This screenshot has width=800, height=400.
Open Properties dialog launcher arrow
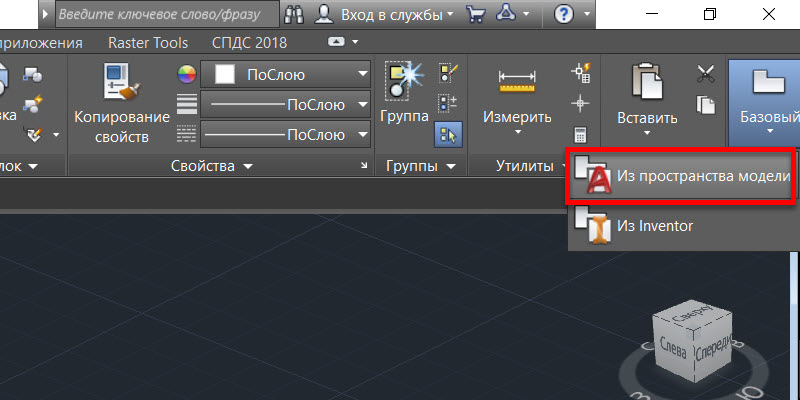pos(364,165)
